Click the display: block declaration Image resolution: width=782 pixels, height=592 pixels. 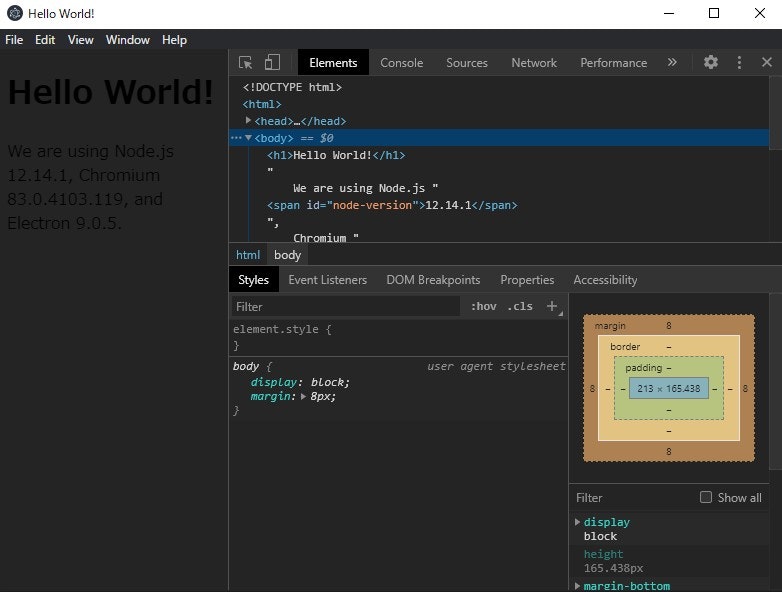point(300,382)
